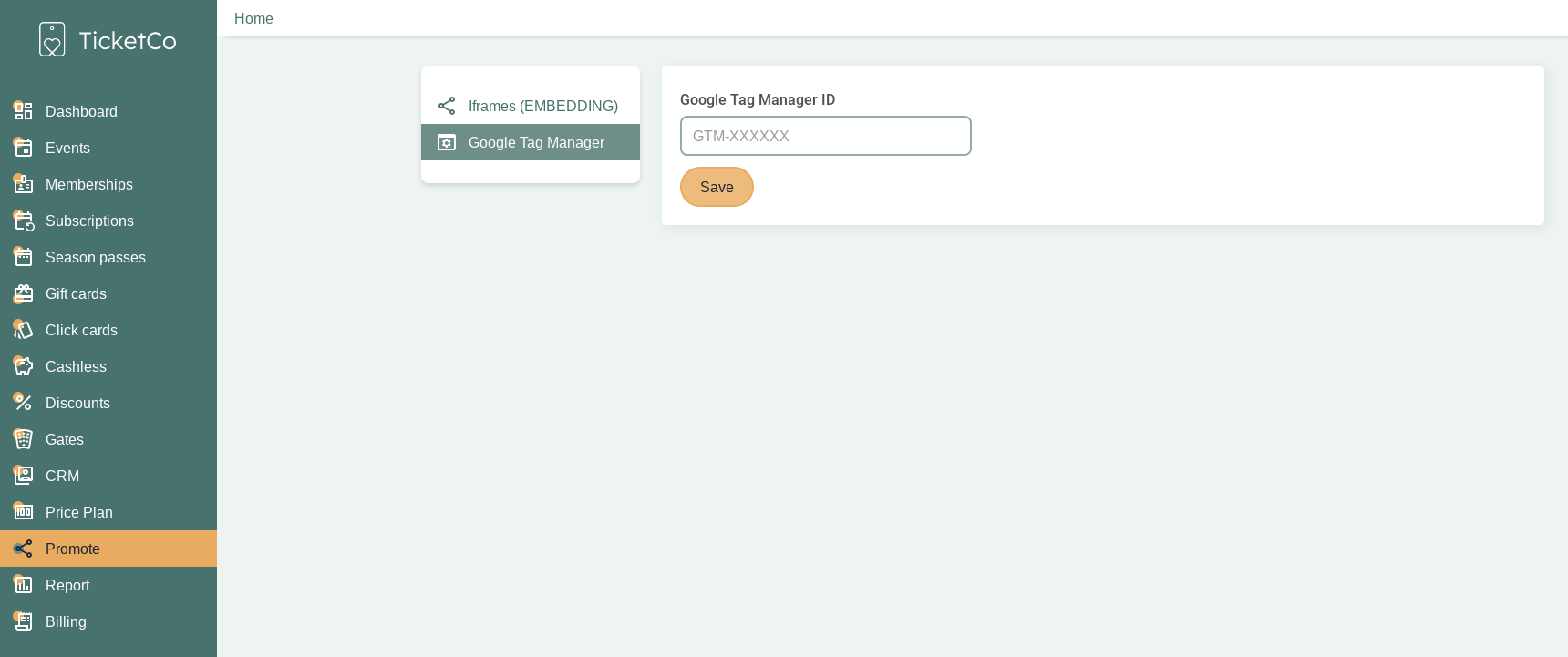Click the Price Plan icon
This screenshot has width=1568, height=657.
point(24,512)
